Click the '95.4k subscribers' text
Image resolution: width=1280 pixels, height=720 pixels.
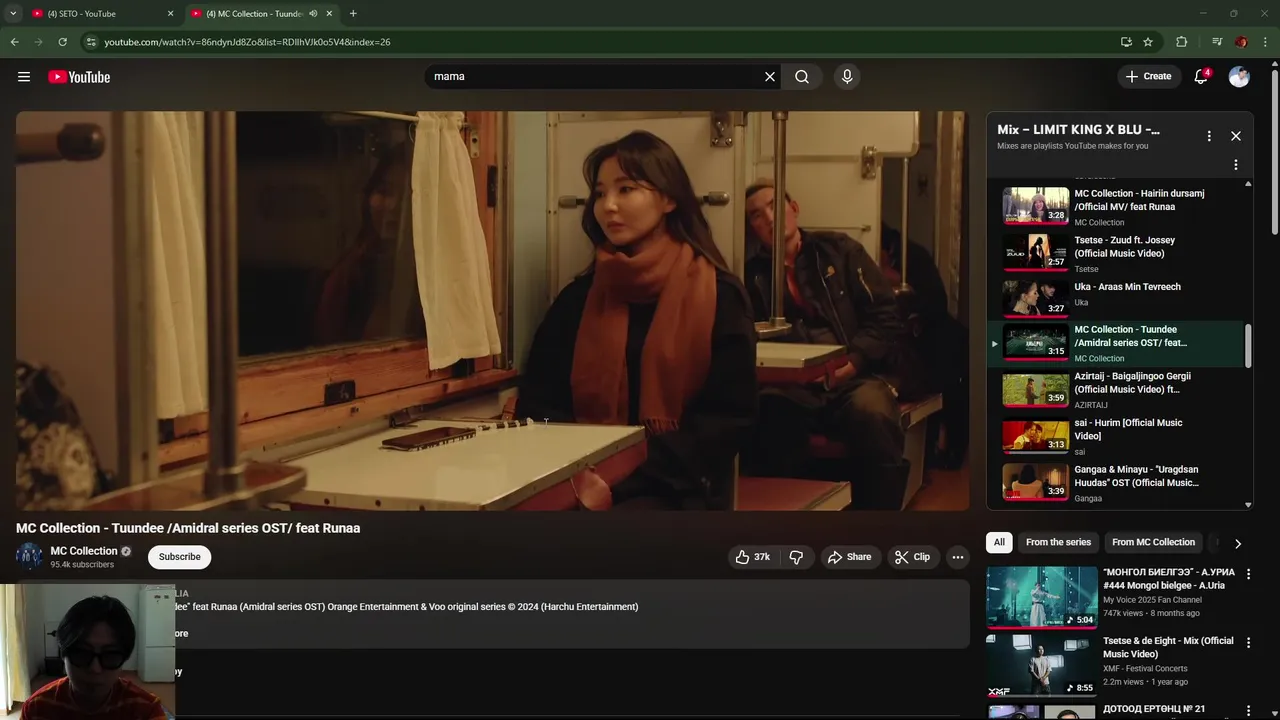click(82, 565)
